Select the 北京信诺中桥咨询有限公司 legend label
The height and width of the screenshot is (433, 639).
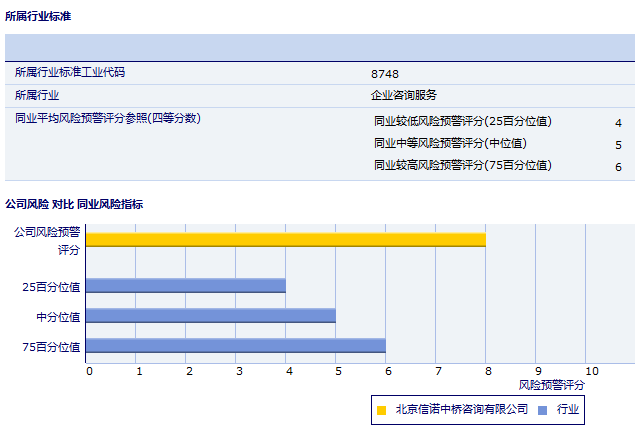(461, 409)
